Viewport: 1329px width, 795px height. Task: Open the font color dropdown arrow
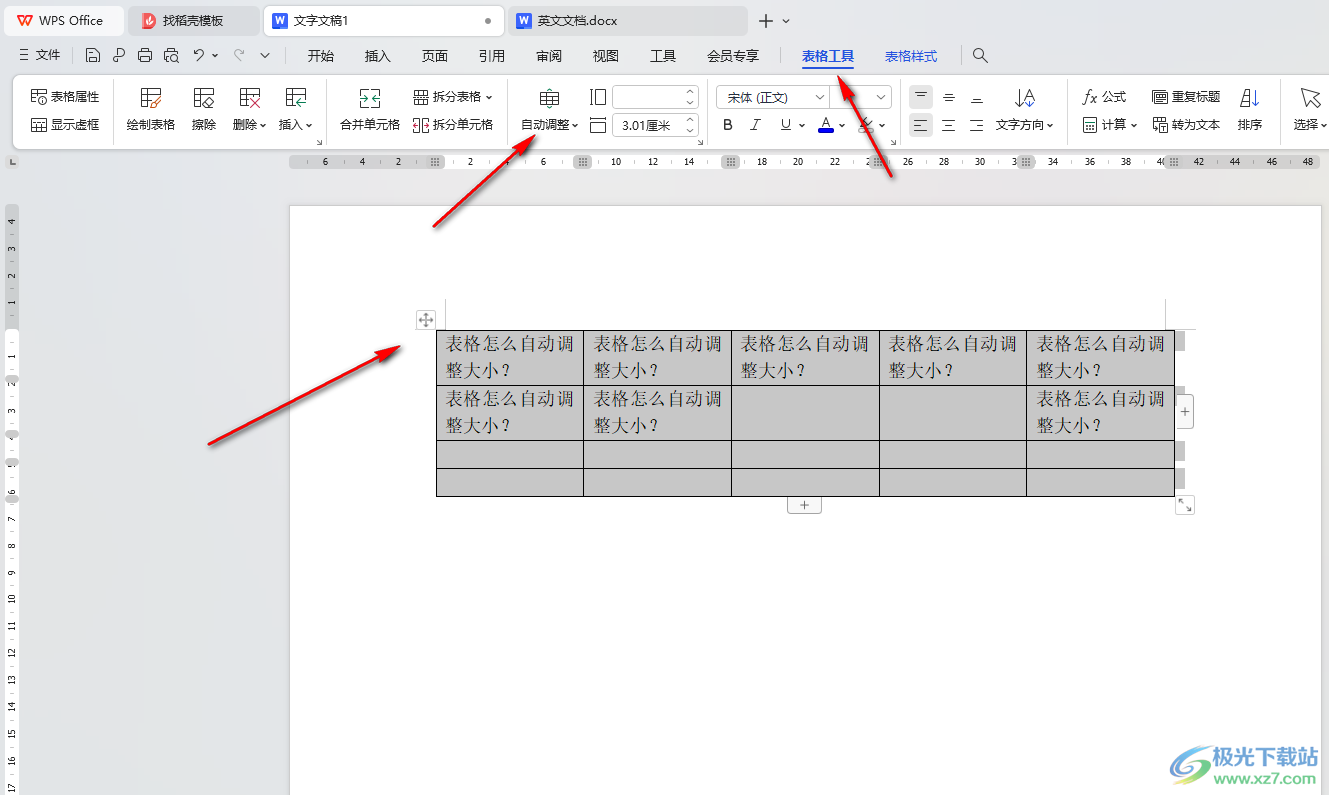tap(842, 126)
